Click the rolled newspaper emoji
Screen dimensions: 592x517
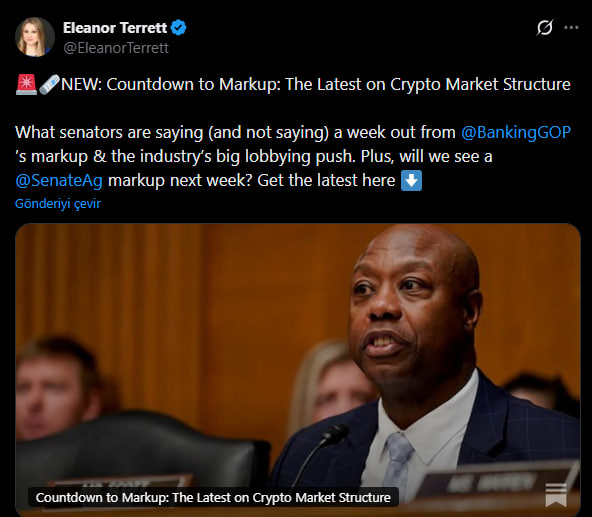(x=49, y=84)
